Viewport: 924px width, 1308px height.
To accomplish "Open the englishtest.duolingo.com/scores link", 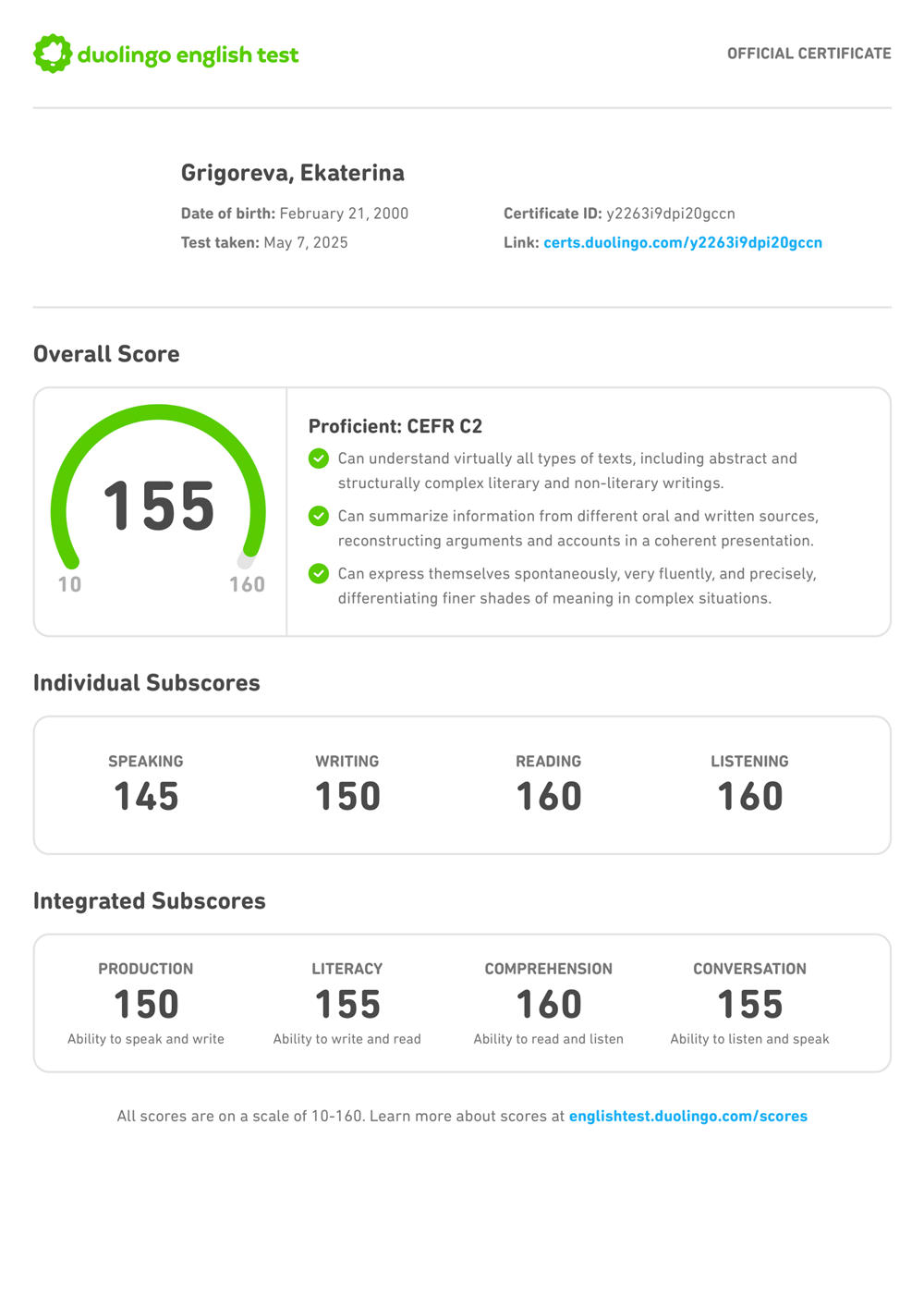I will (x=688, y=1116).
